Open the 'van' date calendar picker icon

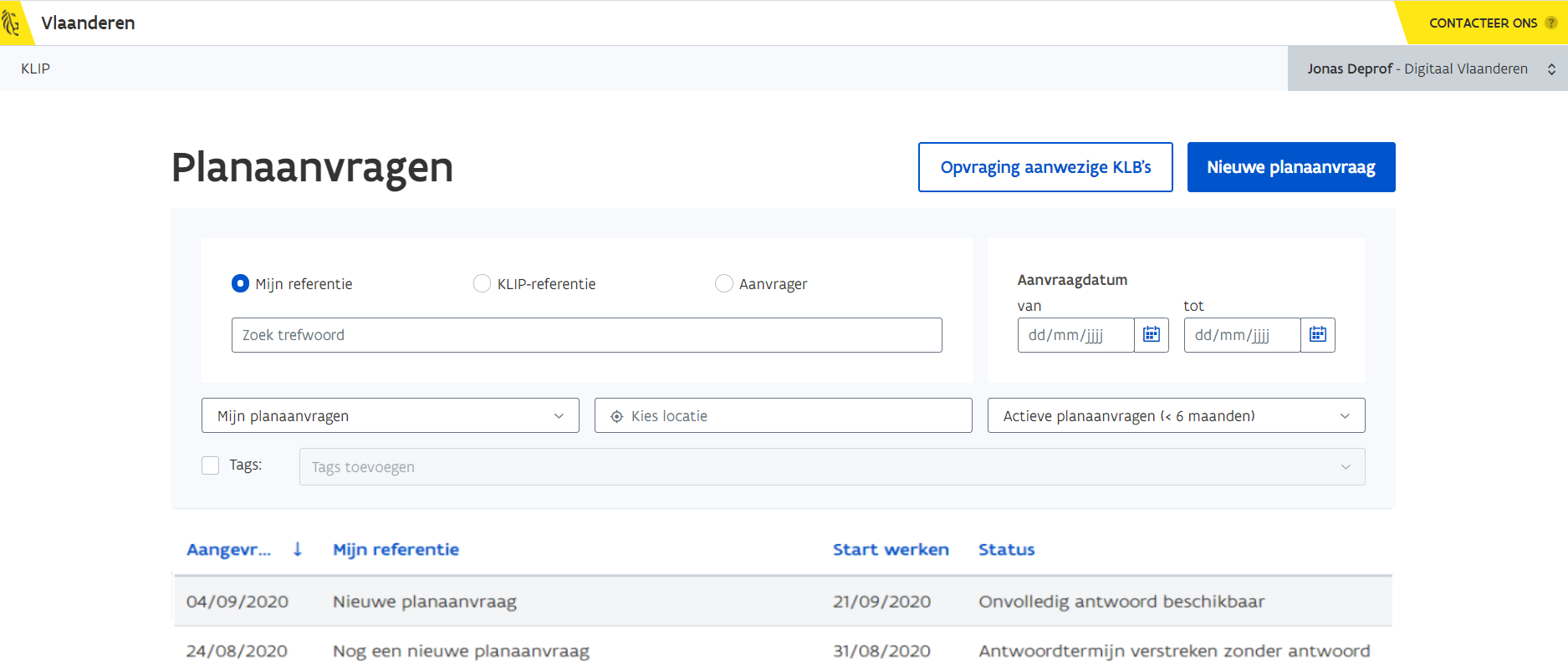1152,335
